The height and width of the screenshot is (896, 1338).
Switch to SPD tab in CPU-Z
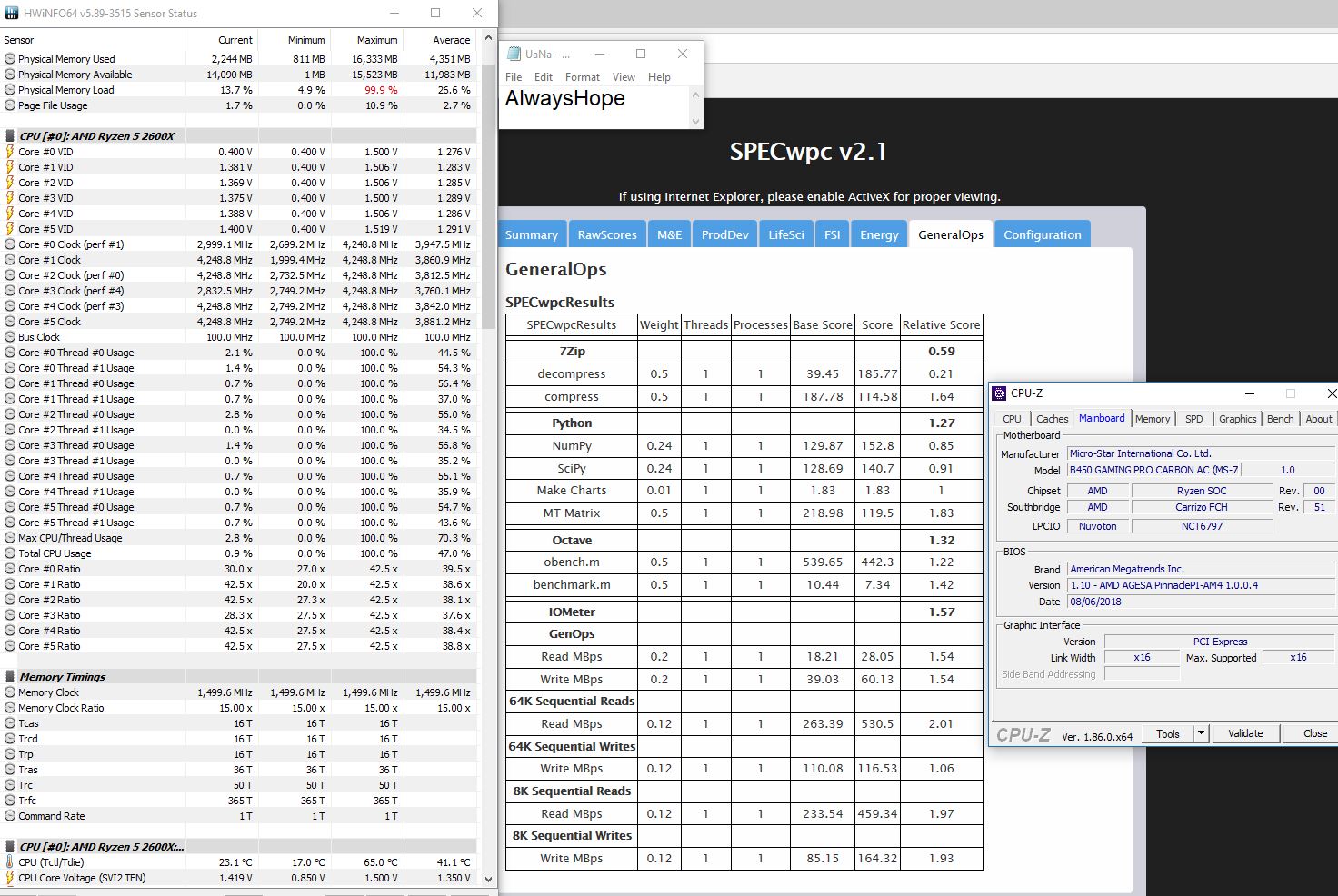click(x=1193, y=419)
